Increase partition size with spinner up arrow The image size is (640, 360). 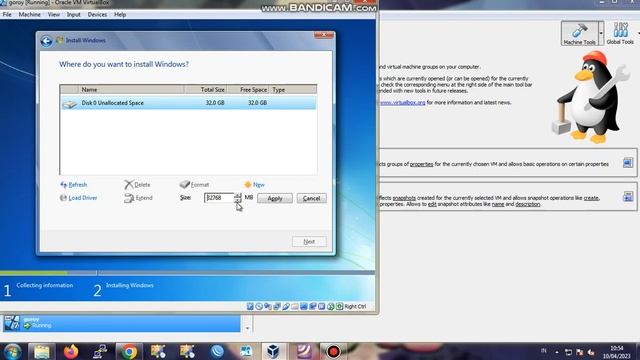(238, 196)
